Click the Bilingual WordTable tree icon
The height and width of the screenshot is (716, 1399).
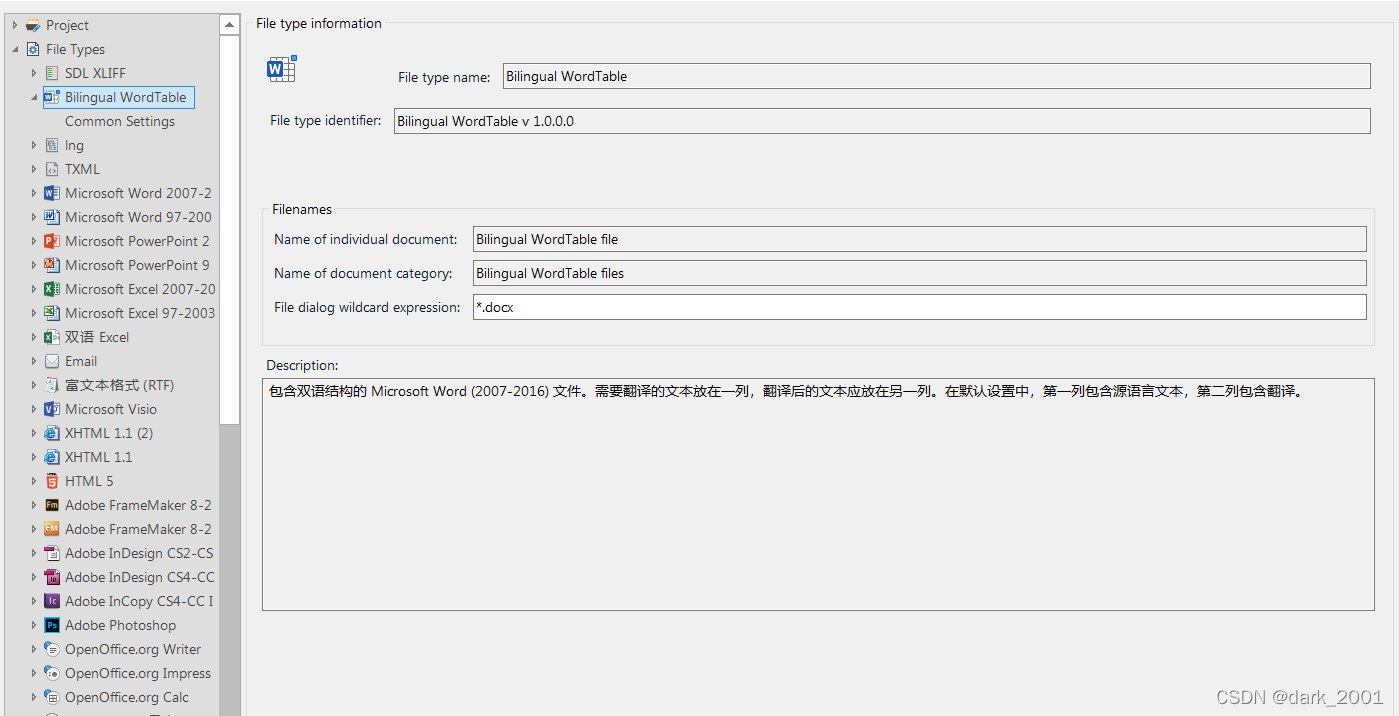pos(52,97)
